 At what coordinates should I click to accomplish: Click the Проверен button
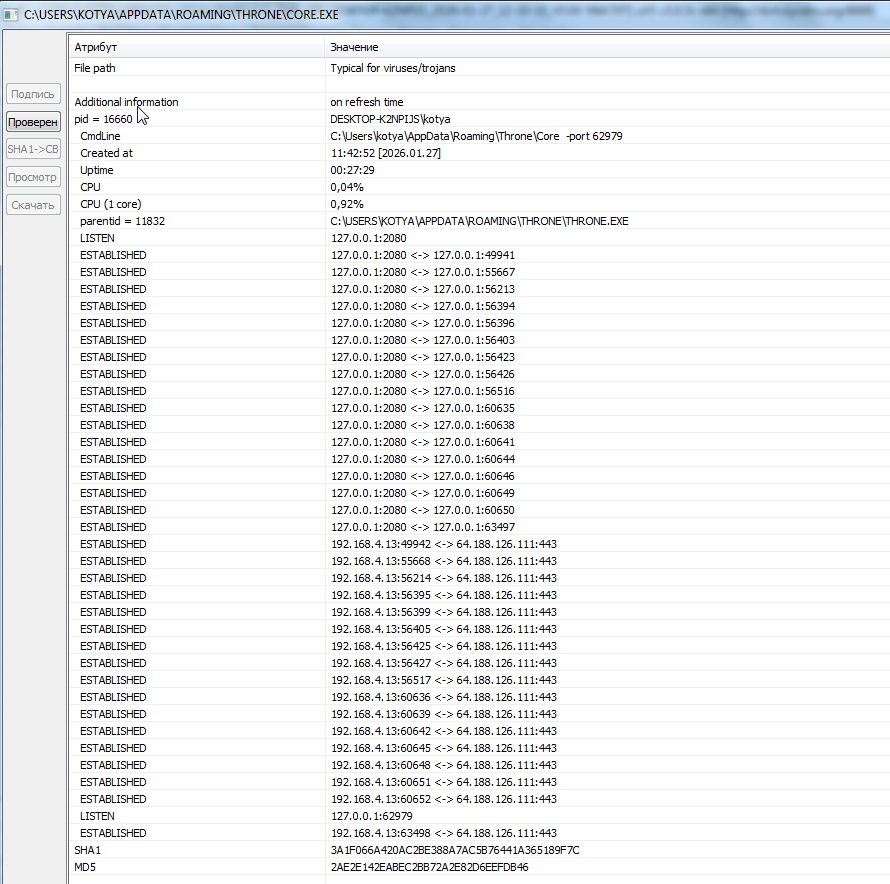pos(33,122)
